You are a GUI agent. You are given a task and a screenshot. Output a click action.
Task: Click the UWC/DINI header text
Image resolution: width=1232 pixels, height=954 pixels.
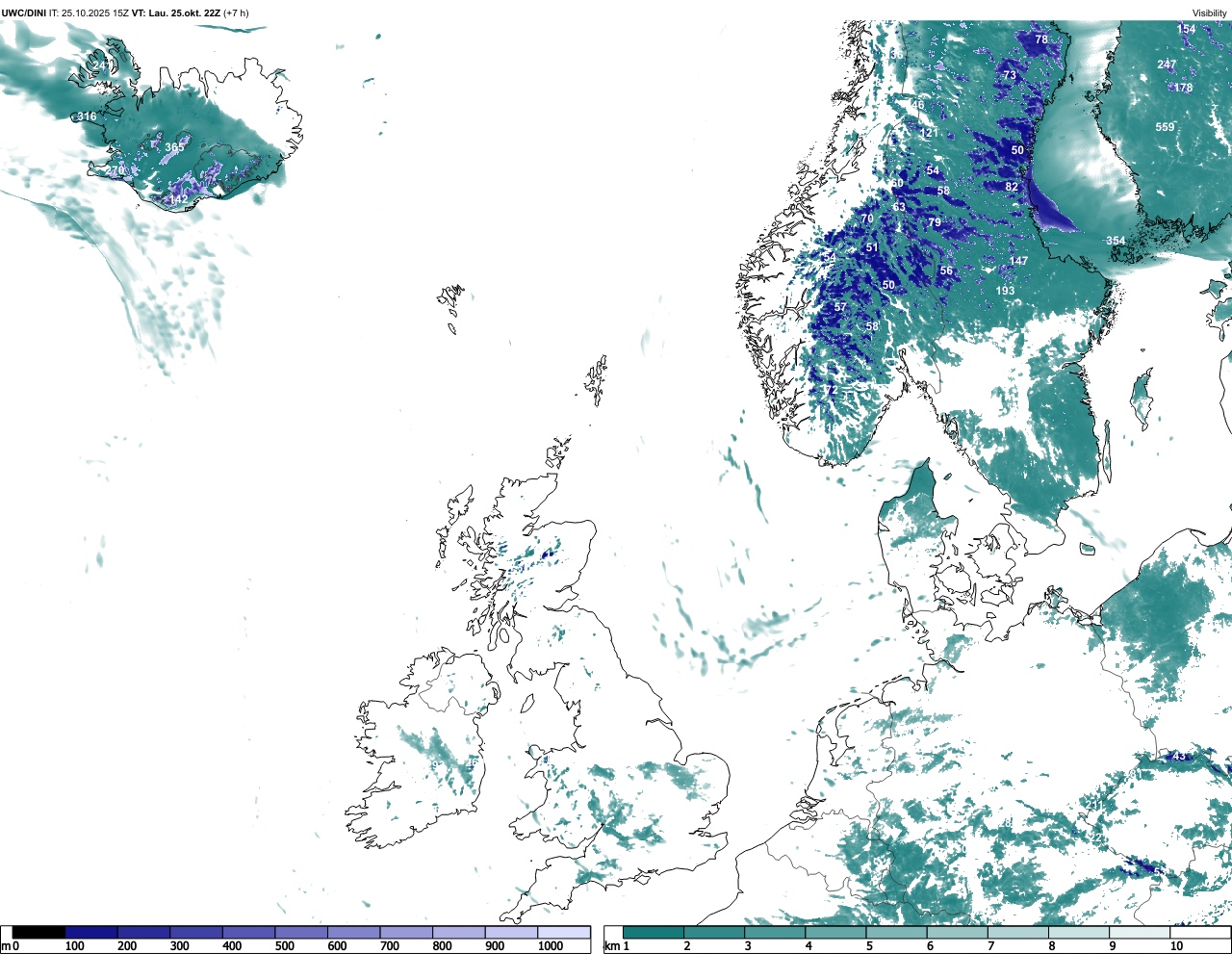(x=24, y=13)
